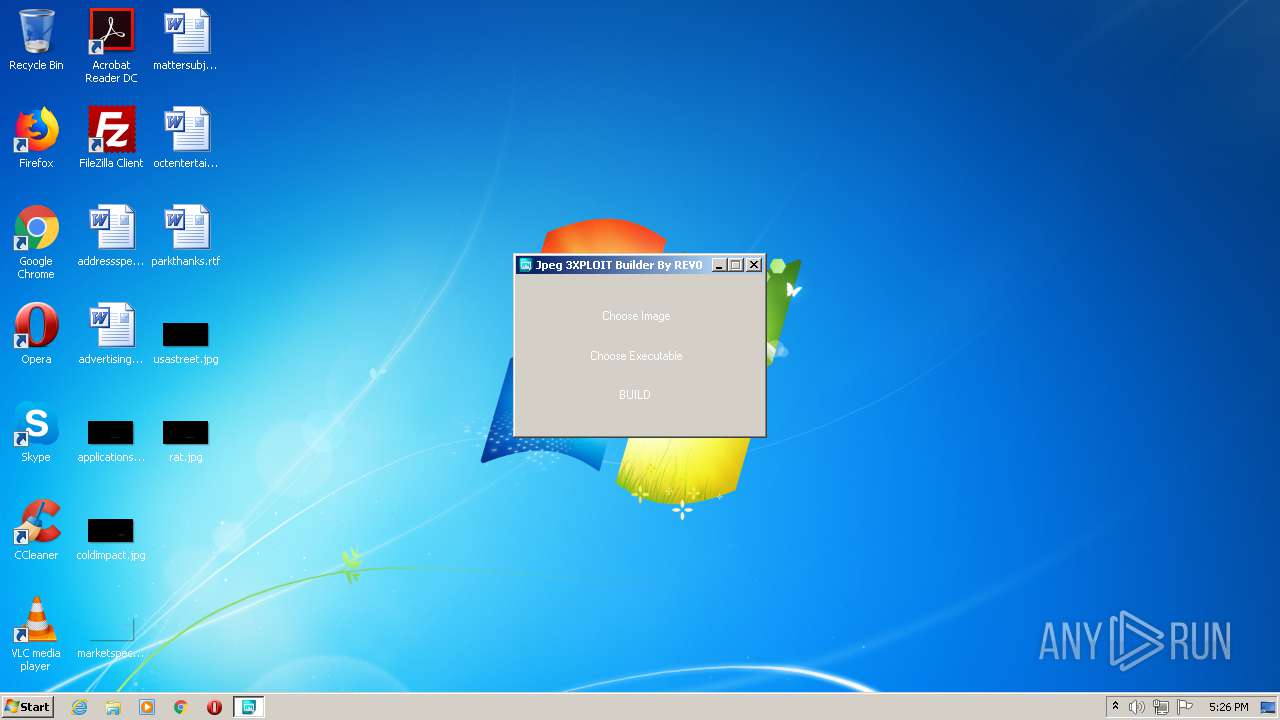The image size is (1280, 720).
Task: Select the VLC media player shortcut
Action: click(36, 634)
